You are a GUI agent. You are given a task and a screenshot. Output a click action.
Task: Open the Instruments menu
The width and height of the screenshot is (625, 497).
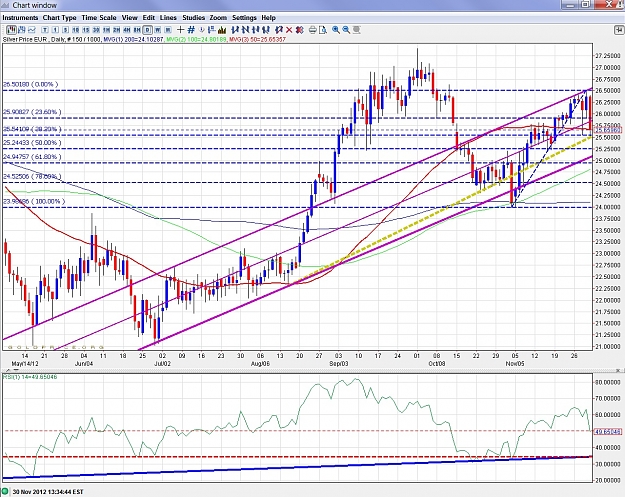(x=20, y=18)
